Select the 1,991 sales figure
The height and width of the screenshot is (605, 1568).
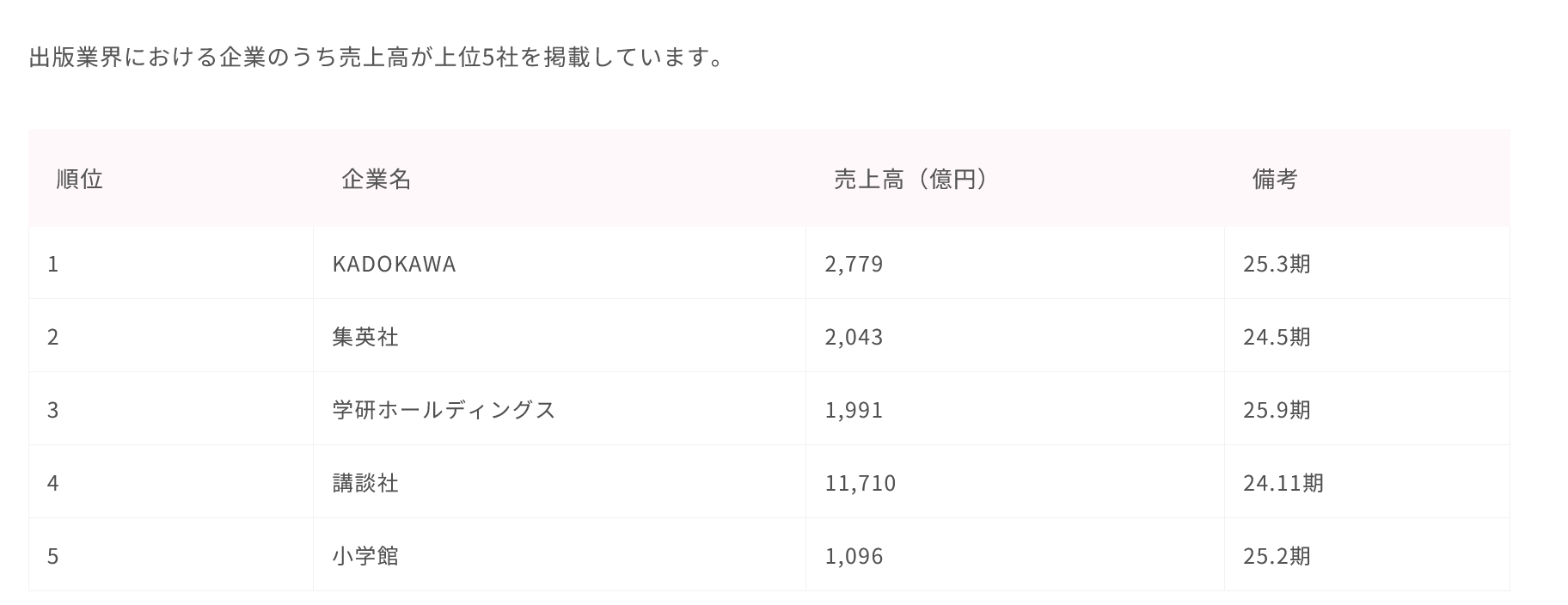pyautogui.click(x=854, y=410)
